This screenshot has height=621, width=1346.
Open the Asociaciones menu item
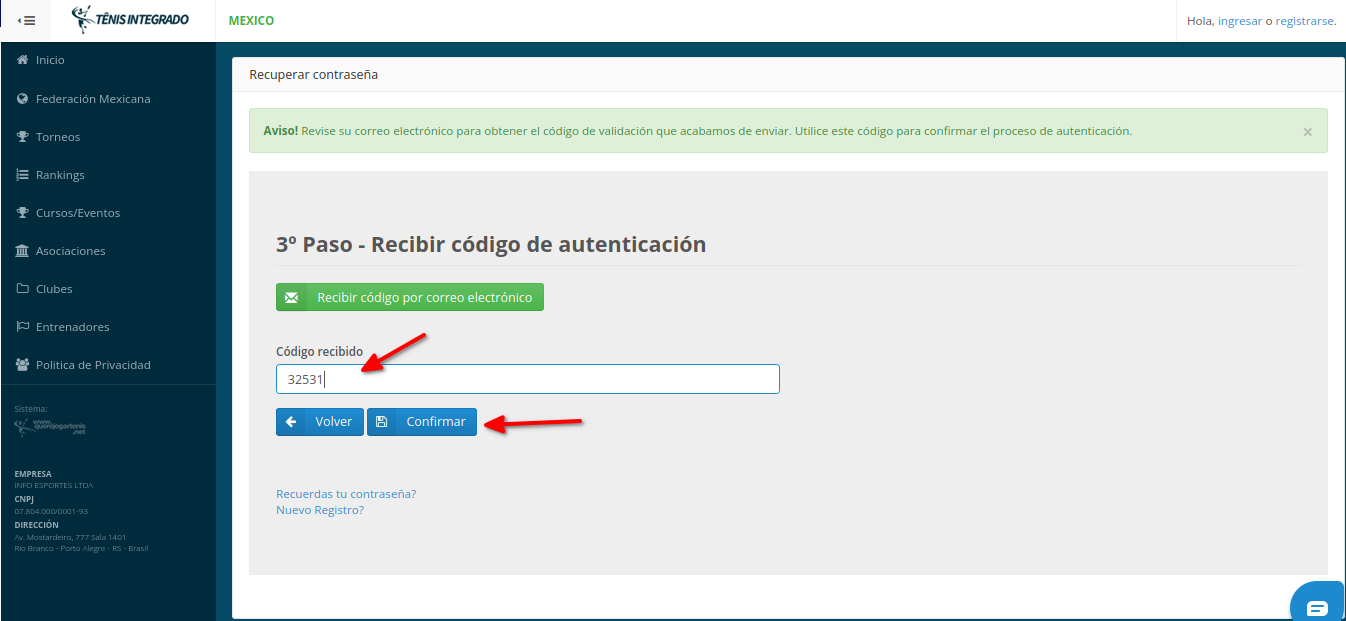pyautogui.click(x=70, y=251)
